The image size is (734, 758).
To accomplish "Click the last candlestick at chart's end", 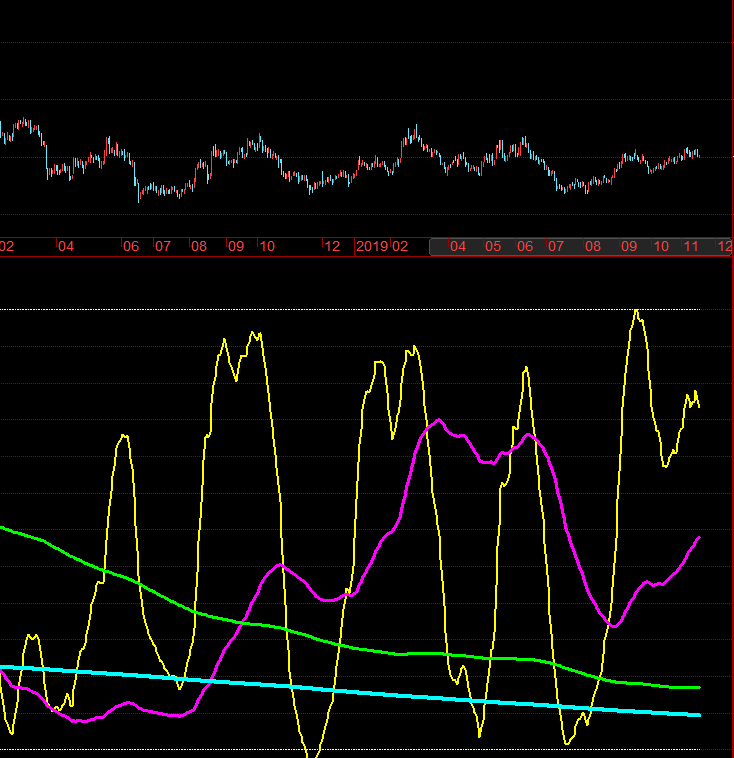I will point(699,154).
